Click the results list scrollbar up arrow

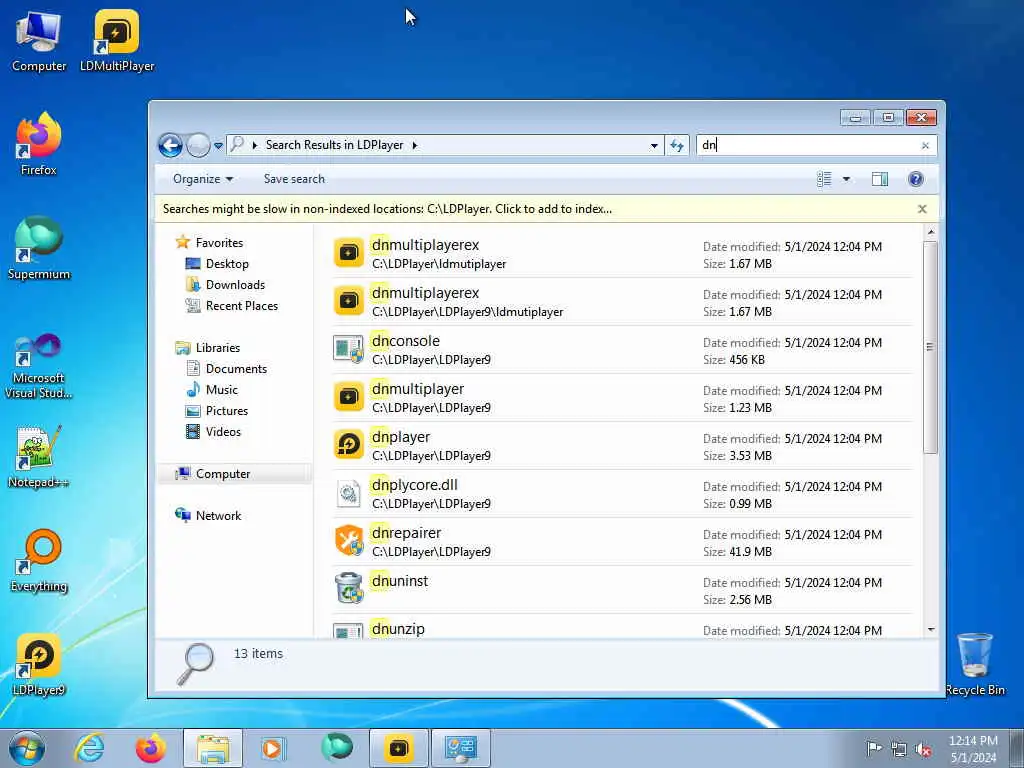tap(931, 232)
